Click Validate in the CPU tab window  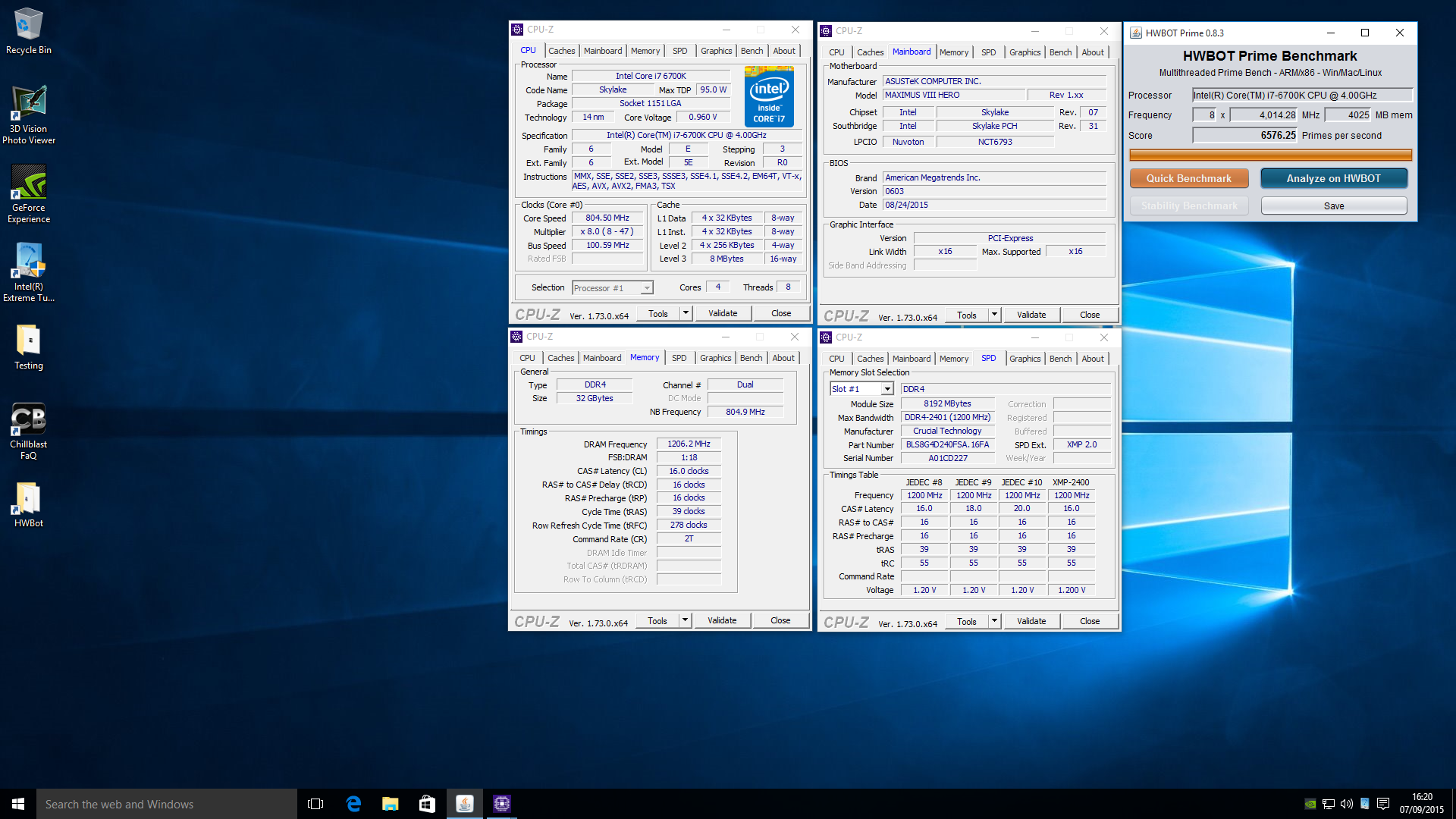tap(723, 313)
